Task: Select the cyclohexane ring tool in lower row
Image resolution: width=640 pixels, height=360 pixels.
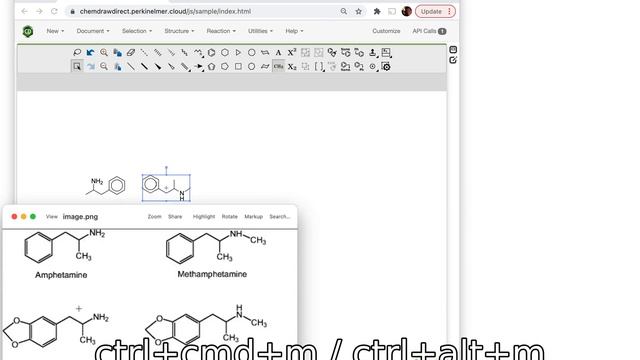Action: coord(225,66)
